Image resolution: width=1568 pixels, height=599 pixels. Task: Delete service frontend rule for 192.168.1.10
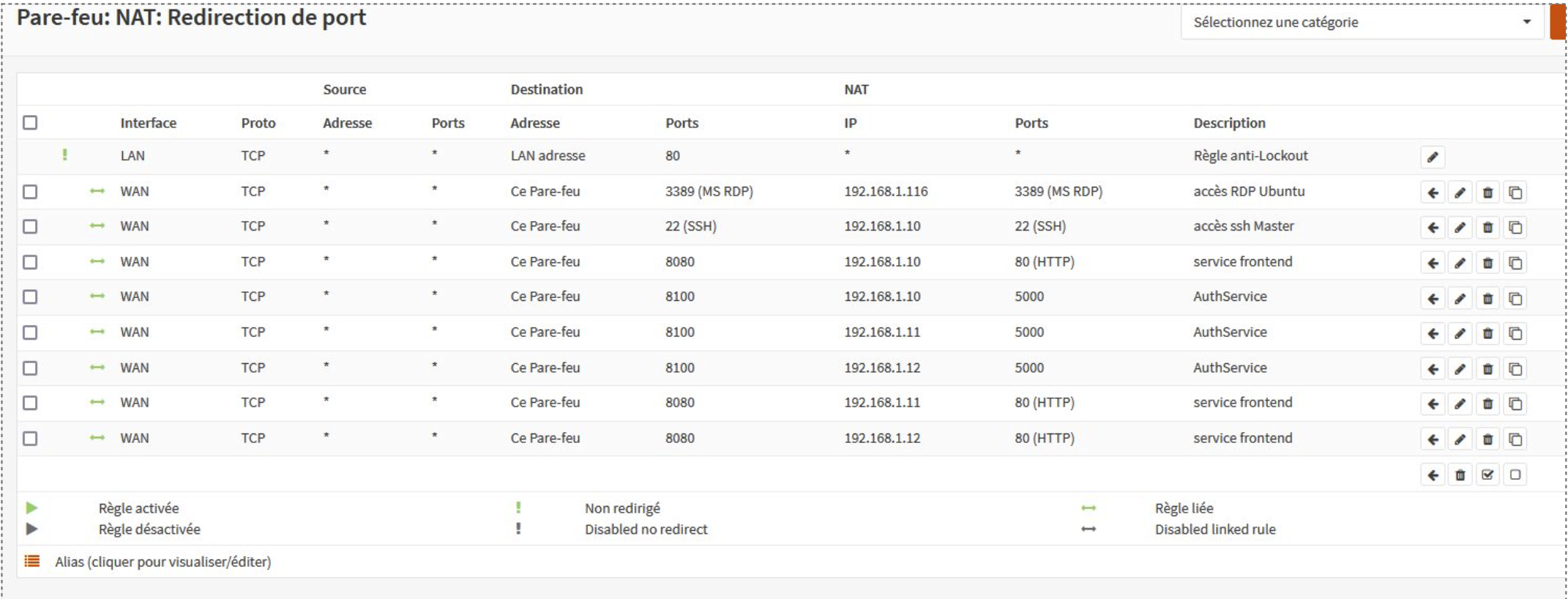1487,263
